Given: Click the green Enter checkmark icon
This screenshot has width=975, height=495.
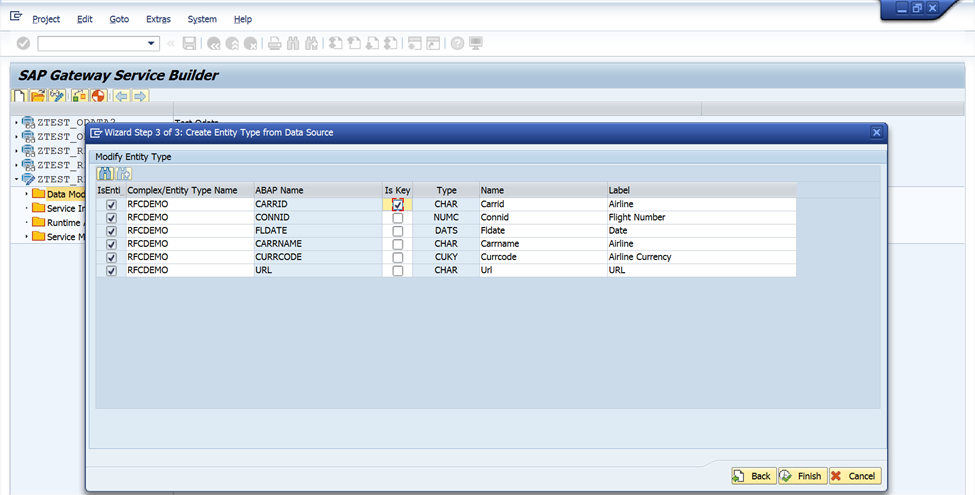Looking at the screenshot, I should coord(23,44).
